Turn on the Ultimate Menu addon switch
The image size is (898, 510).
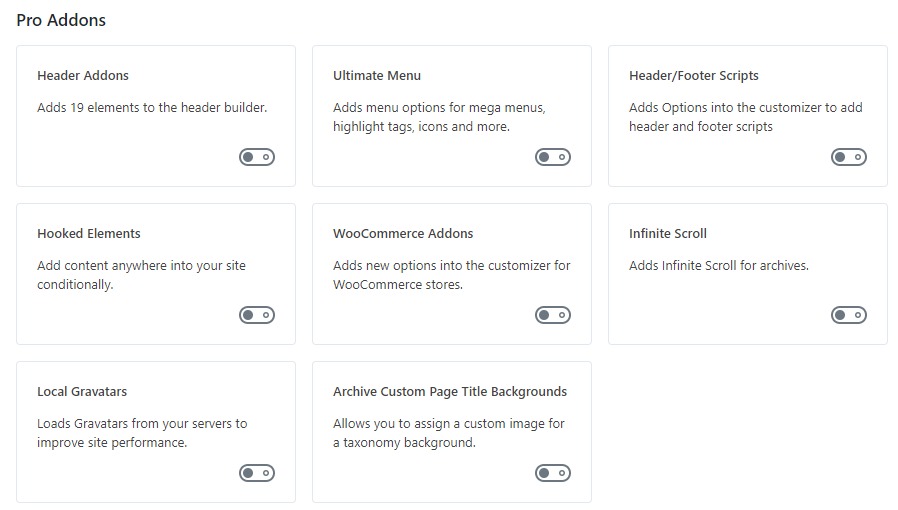tap(553, 157)
